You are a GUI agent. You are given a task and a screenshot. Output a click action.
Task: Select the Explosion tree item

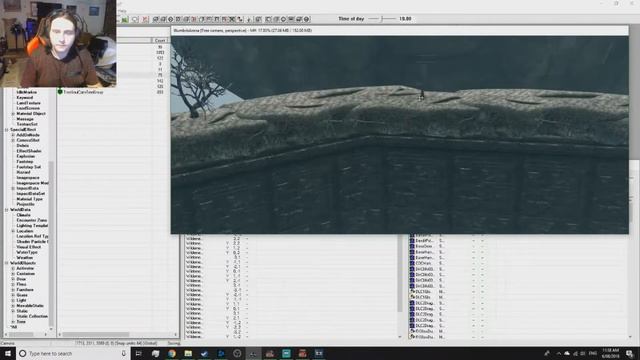pyautogui.click(x=26, y=156)
